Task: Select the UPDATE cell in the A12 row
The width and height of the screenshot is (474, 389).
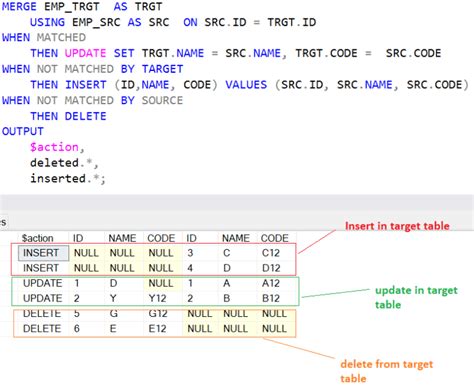Action: [42, 283]
